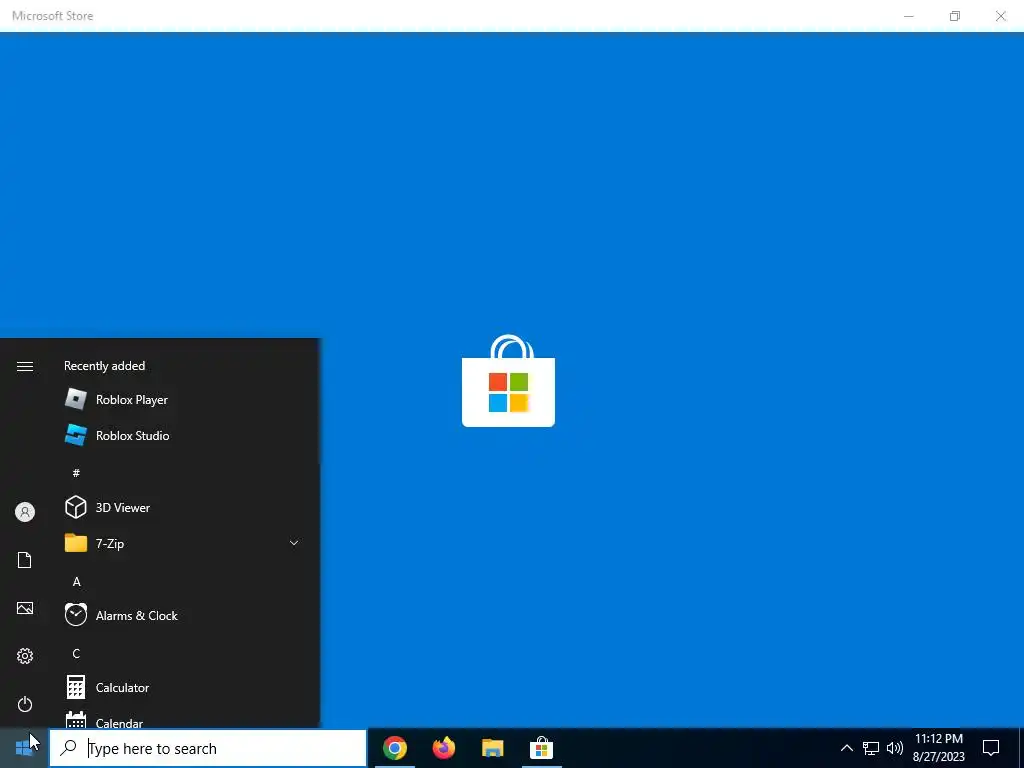Viewport: 1024px width, 768px height.
Task: Open Firefox from the taskbar
Action: pos(443,748)
